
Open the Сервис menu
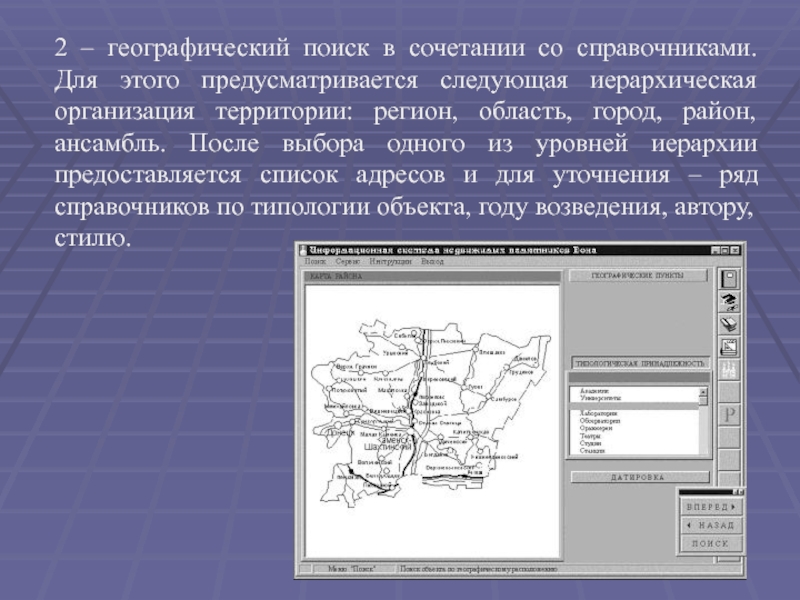tap(346, 261)
